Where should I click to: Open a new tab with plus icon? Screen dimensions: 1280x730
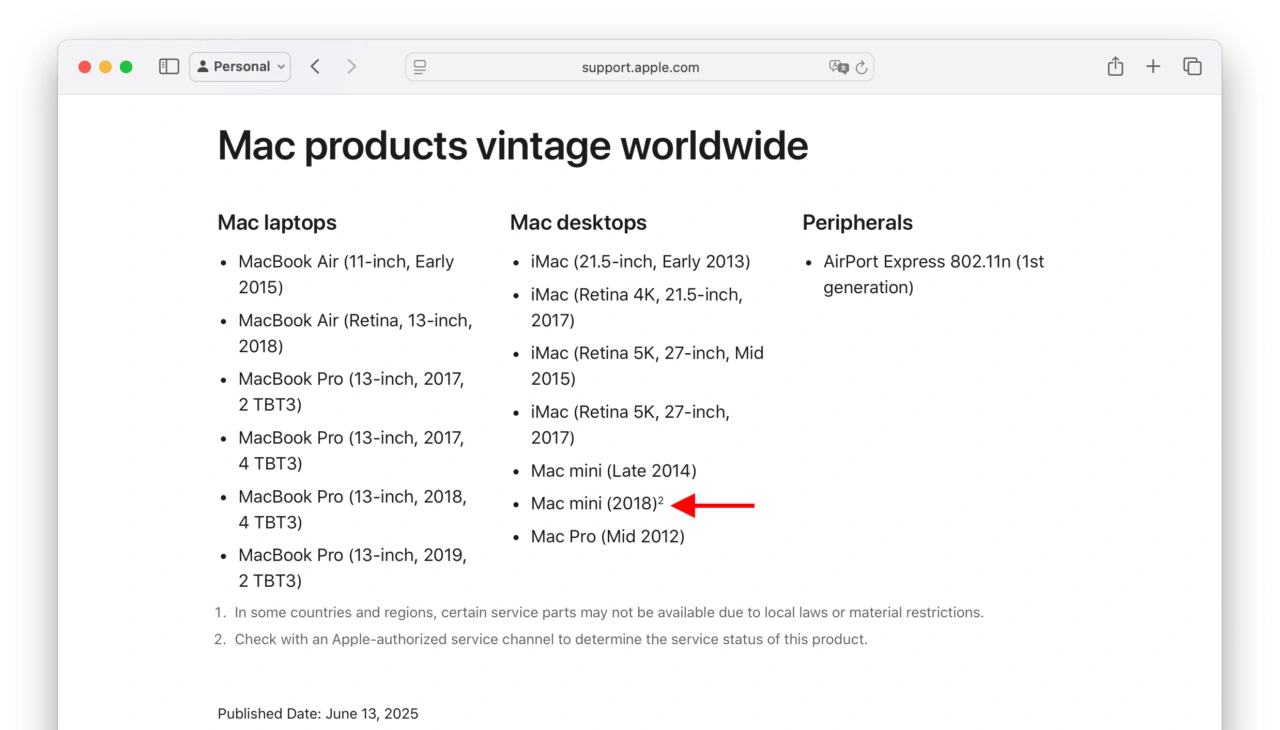coord(1153,67)
